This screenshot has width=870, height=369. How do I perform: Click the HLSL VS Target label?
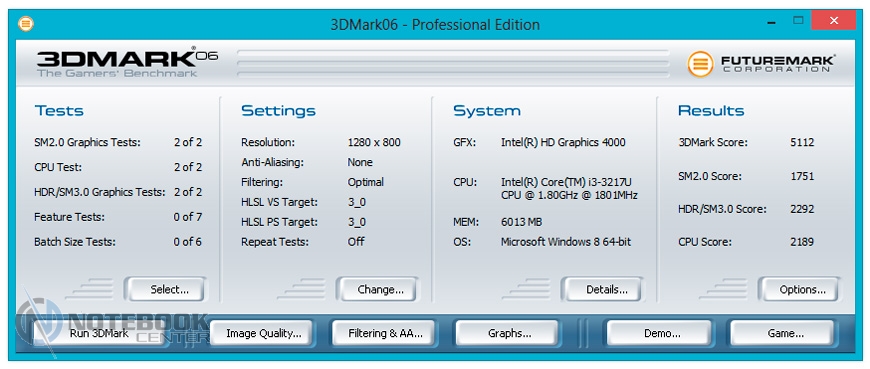tap(279, 202)
